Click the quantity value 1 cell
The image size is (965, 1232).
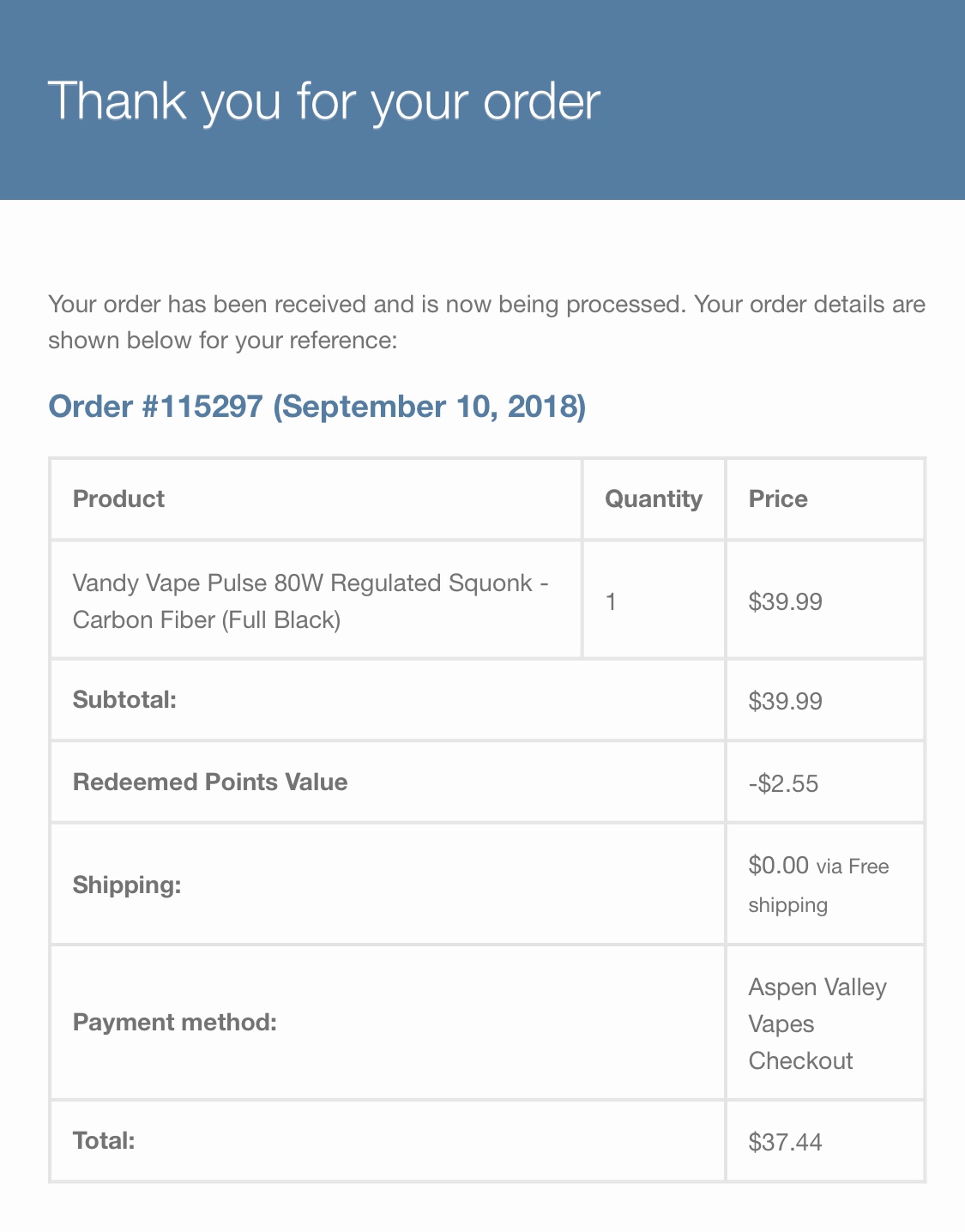pyautogui.click(x=611, y=601)
